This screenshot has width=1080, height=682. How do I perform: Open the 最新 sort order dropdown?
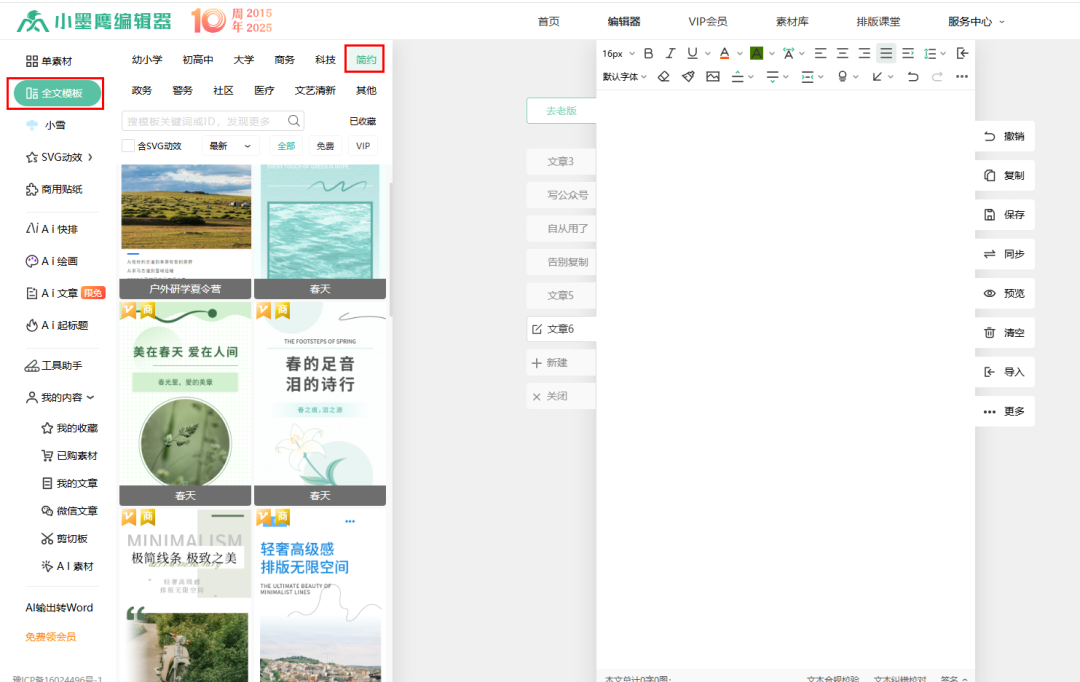point(230,146)
